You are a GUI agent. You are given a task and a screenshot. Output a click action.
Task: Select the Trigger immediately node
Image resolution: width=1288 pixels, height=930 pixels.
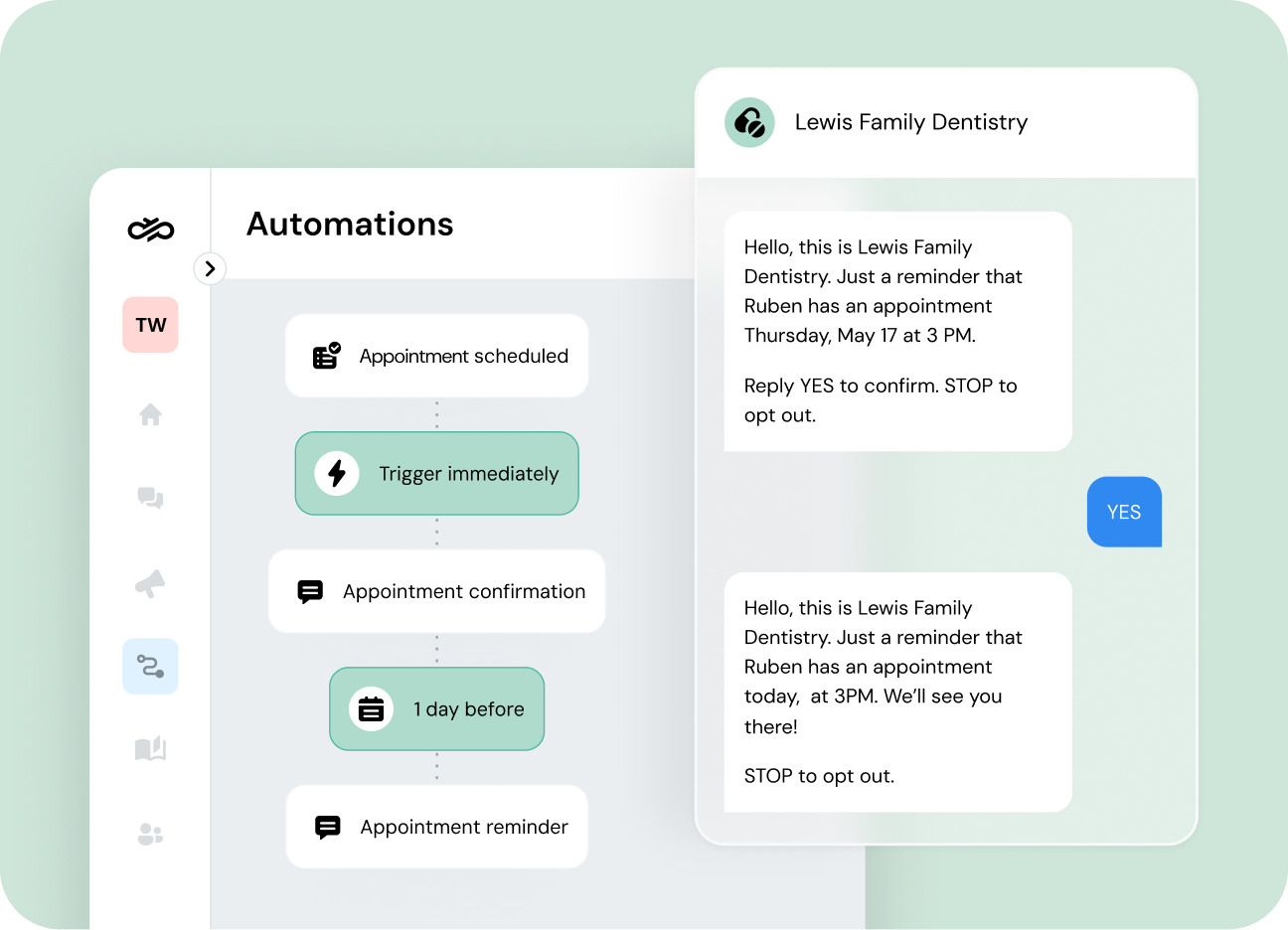tap(436, 473)
